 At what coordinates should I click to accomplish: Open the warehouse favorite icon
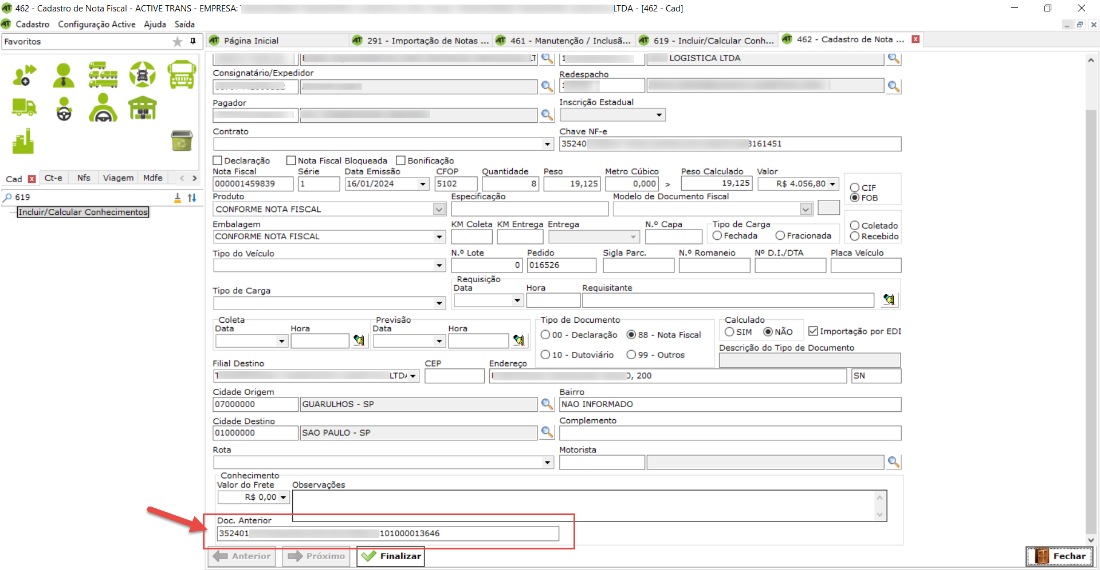click(142, 108)
